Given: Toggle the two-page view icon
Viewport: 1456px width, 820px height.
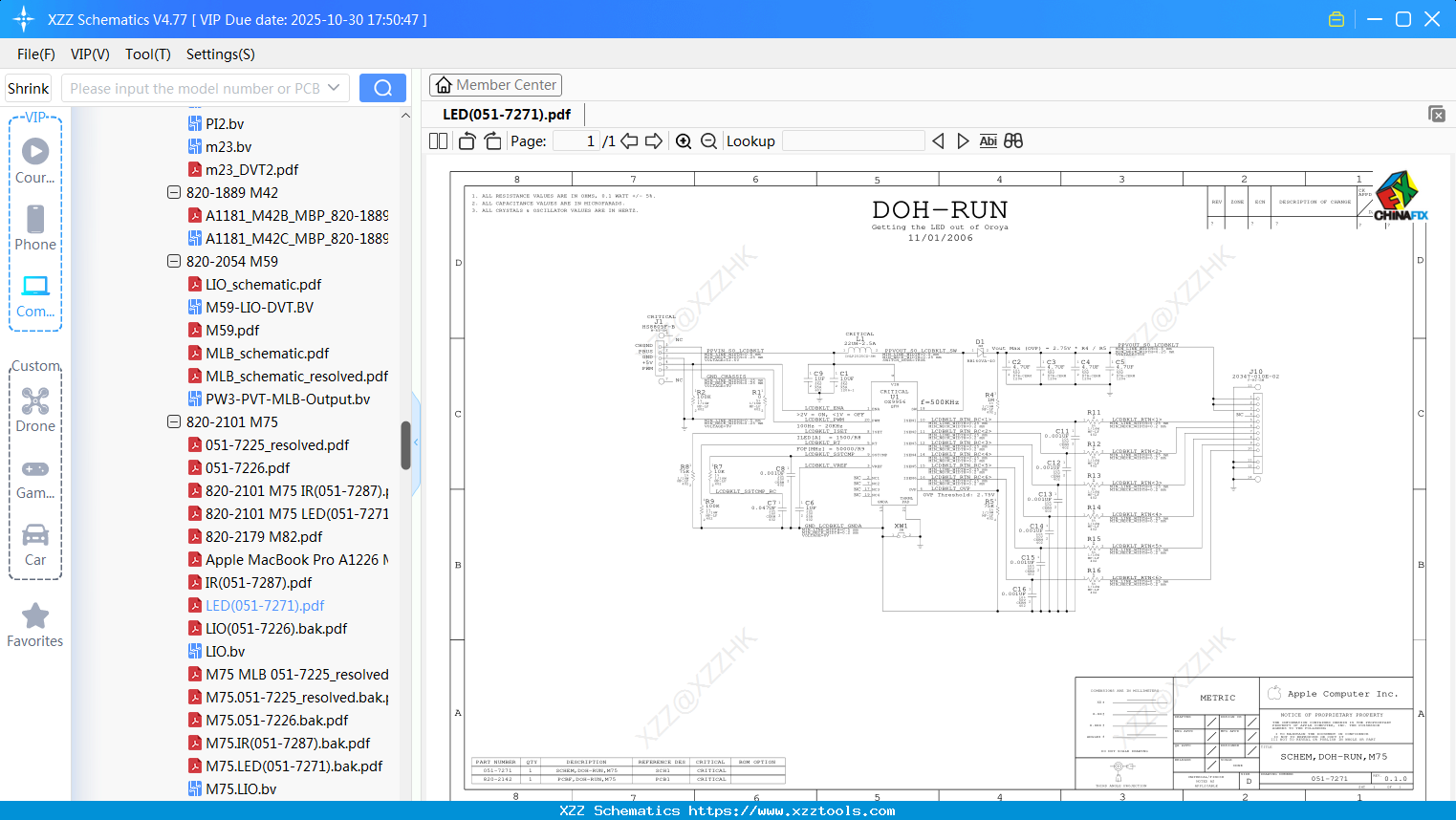Looking at the screenshot, I should pyautogui.click(x=438, y=140).
